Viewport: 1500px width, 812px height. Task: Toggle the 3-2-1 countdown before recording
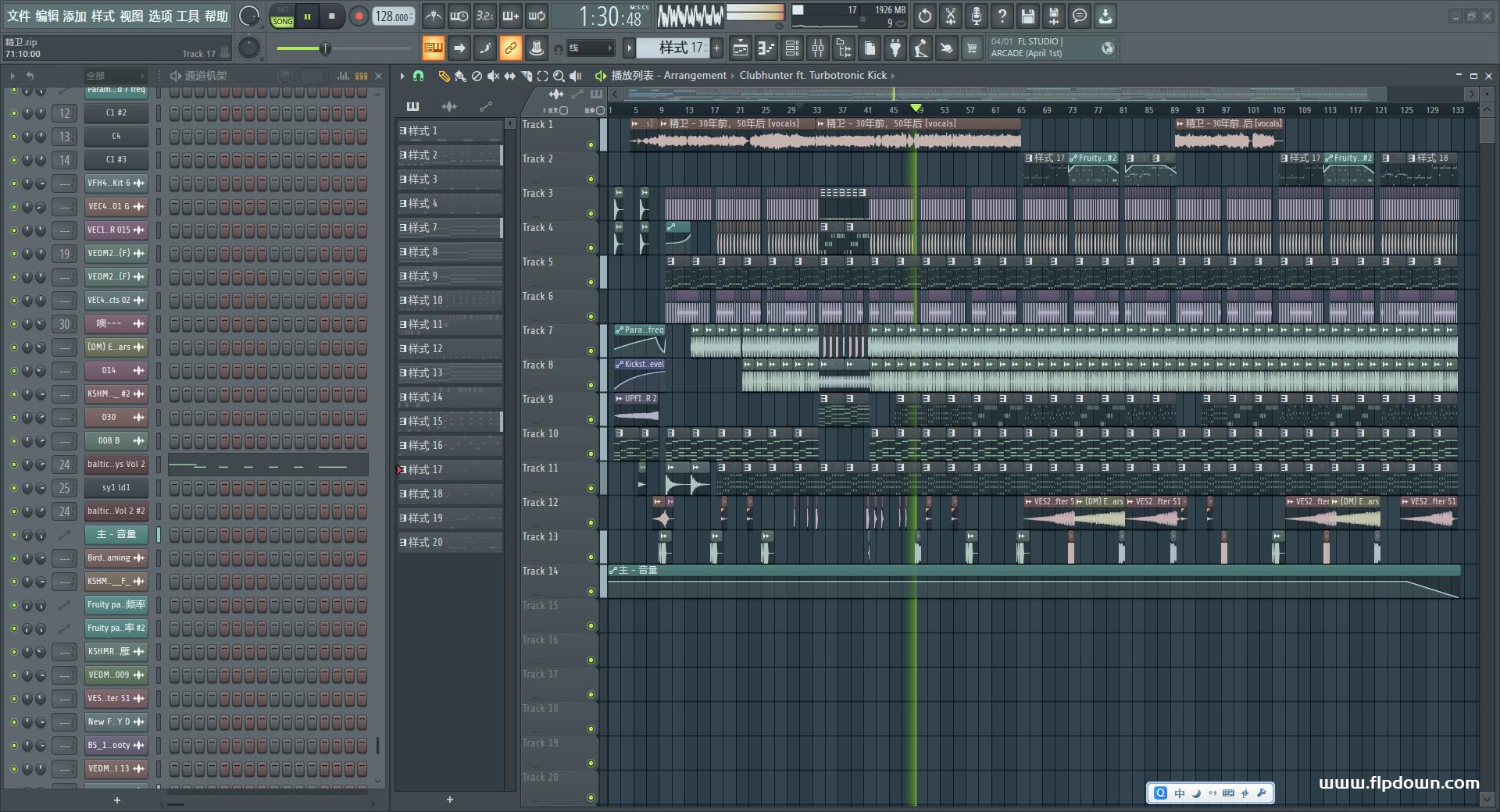[485, 16]
